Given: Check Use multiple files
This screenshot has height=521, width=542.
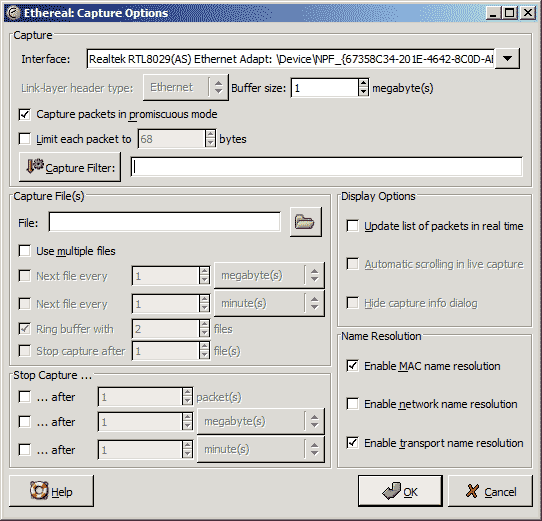Looking at the screenshot, I should point(25,251).
